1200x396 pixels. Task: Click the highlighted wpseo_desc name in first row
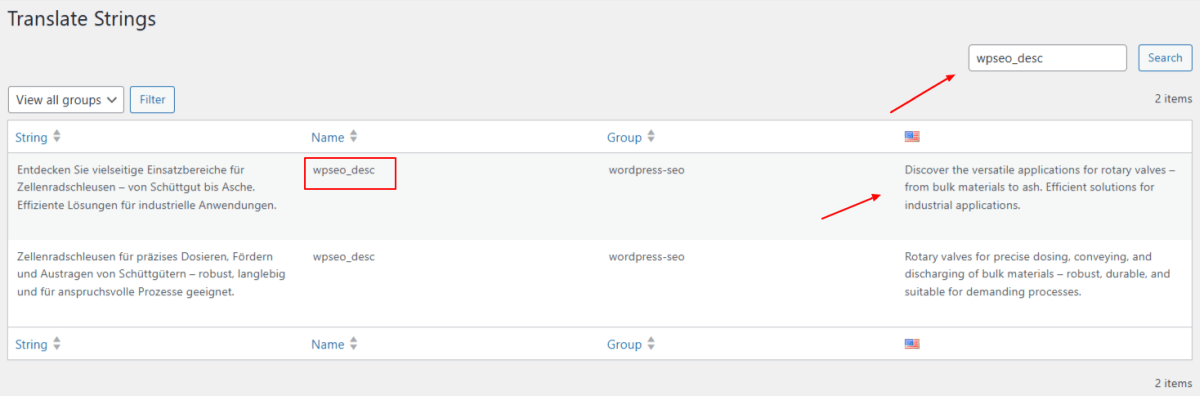344,170
